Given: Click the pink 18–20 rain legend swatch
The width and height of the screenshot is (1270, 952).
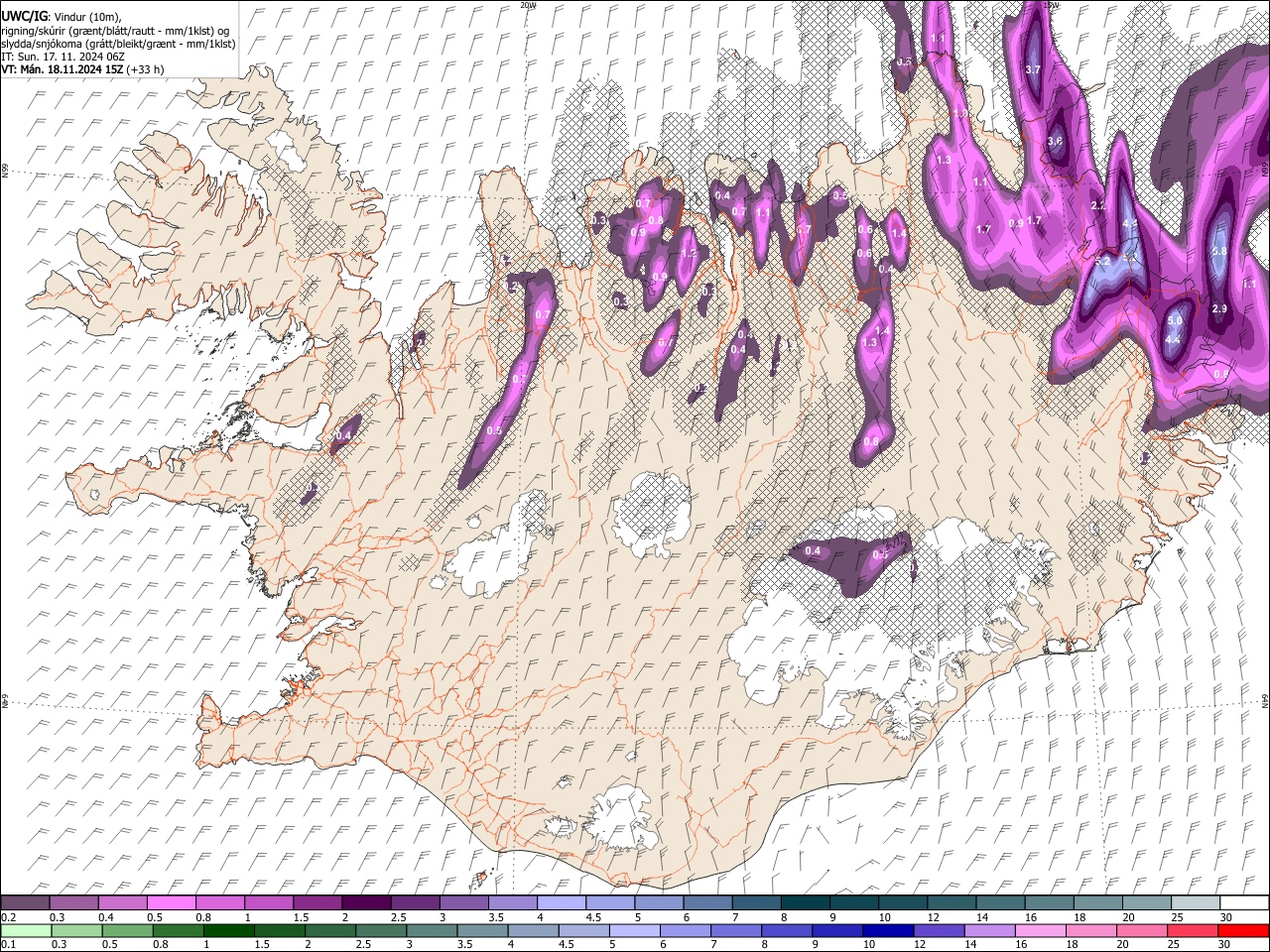Looking at the screenshot, I should point(1093,930).
